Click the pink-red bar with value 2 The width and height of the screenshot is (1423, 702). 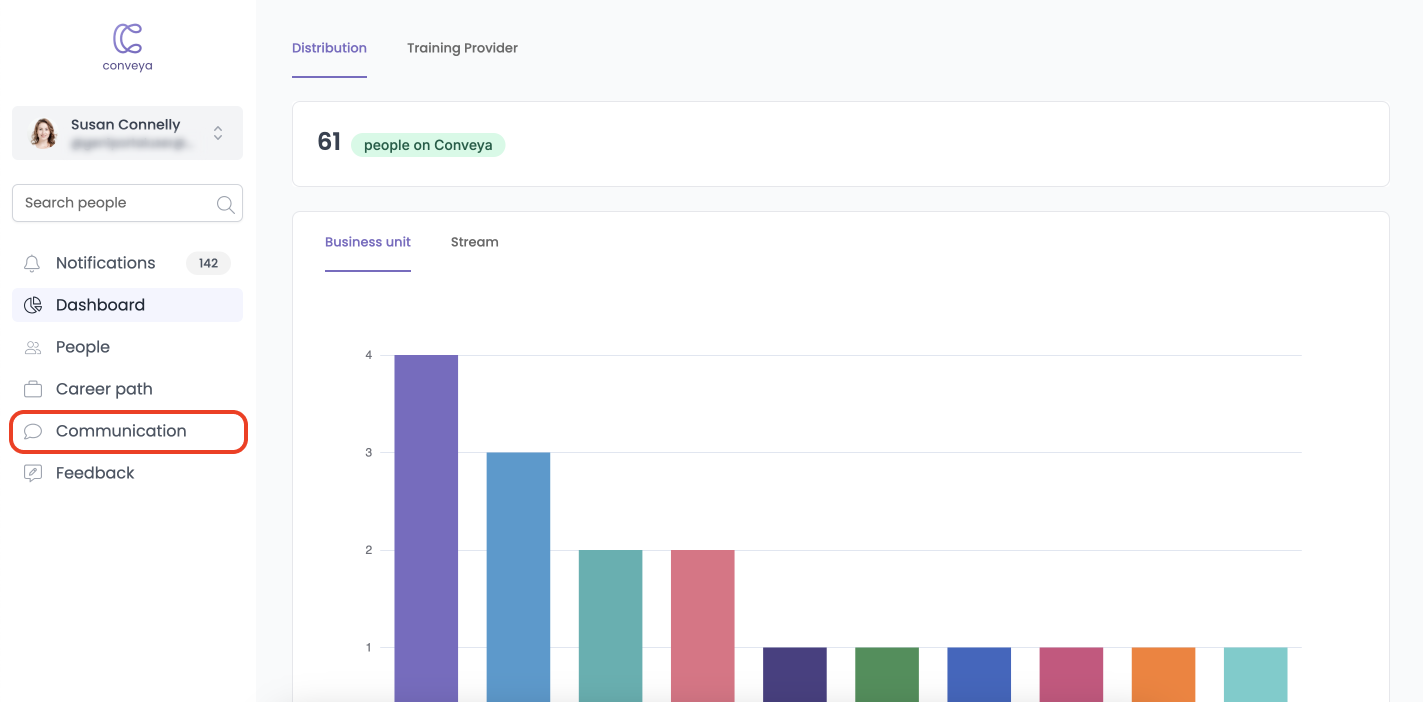pyautogui.click(x=703, y=626)
